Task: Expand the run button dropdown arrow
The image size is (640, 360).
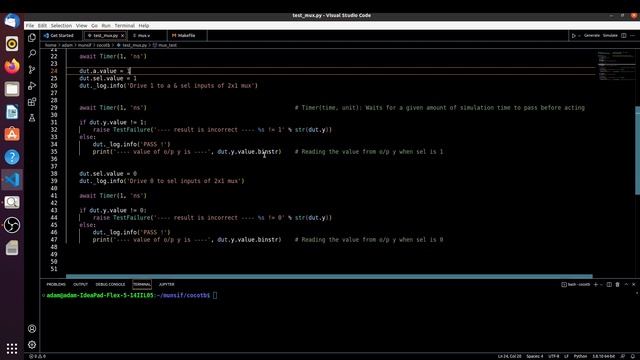Action: point(579,36)
